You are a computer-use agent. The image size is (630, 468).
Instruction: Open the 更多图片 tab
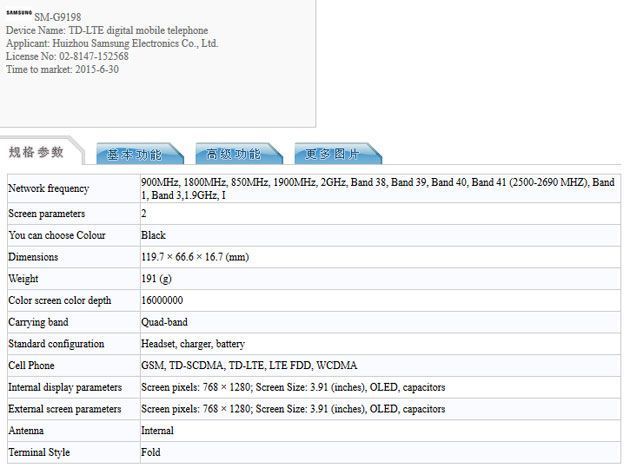pyautogui.click(x=332, y=154)
